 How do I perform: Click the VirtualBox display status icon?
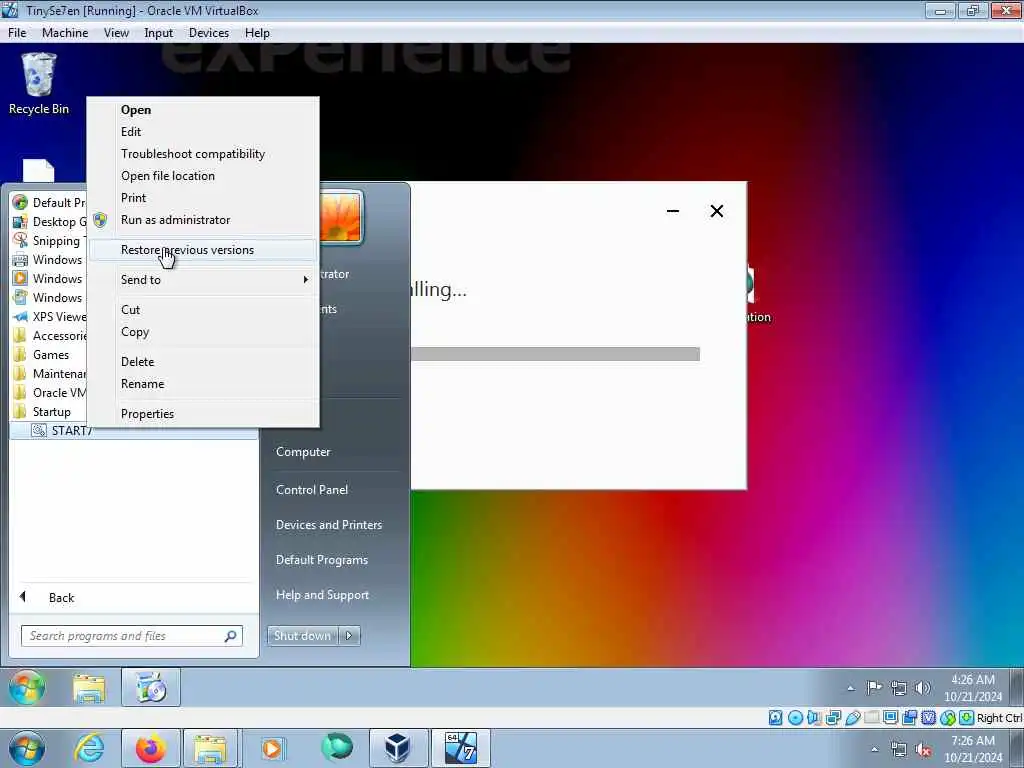coord(890,718)
